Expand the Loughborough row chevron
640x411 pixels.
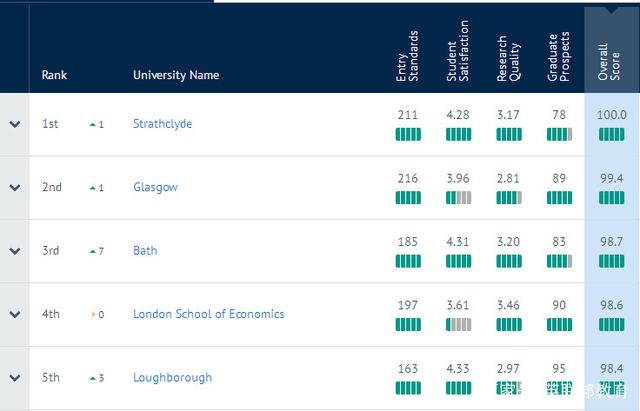point(14,378)
